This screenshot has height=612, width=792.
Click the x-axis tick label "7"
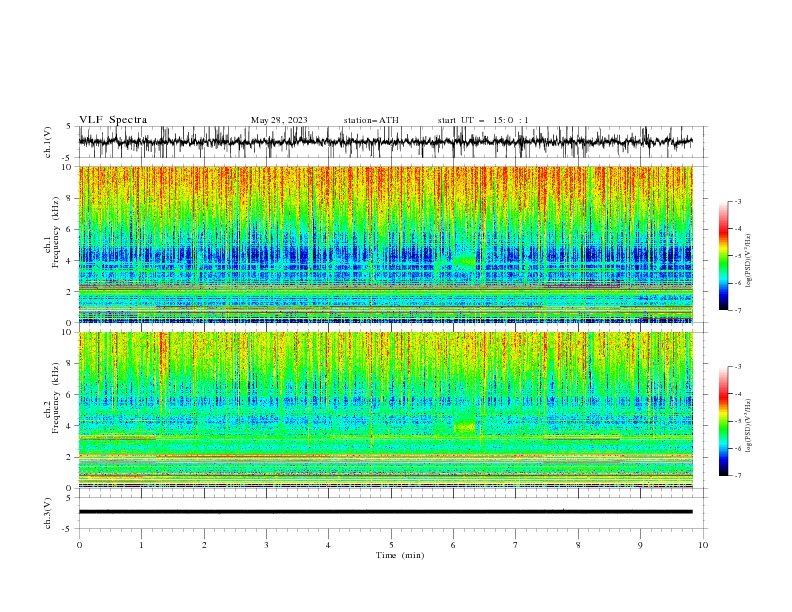point(516,545)
